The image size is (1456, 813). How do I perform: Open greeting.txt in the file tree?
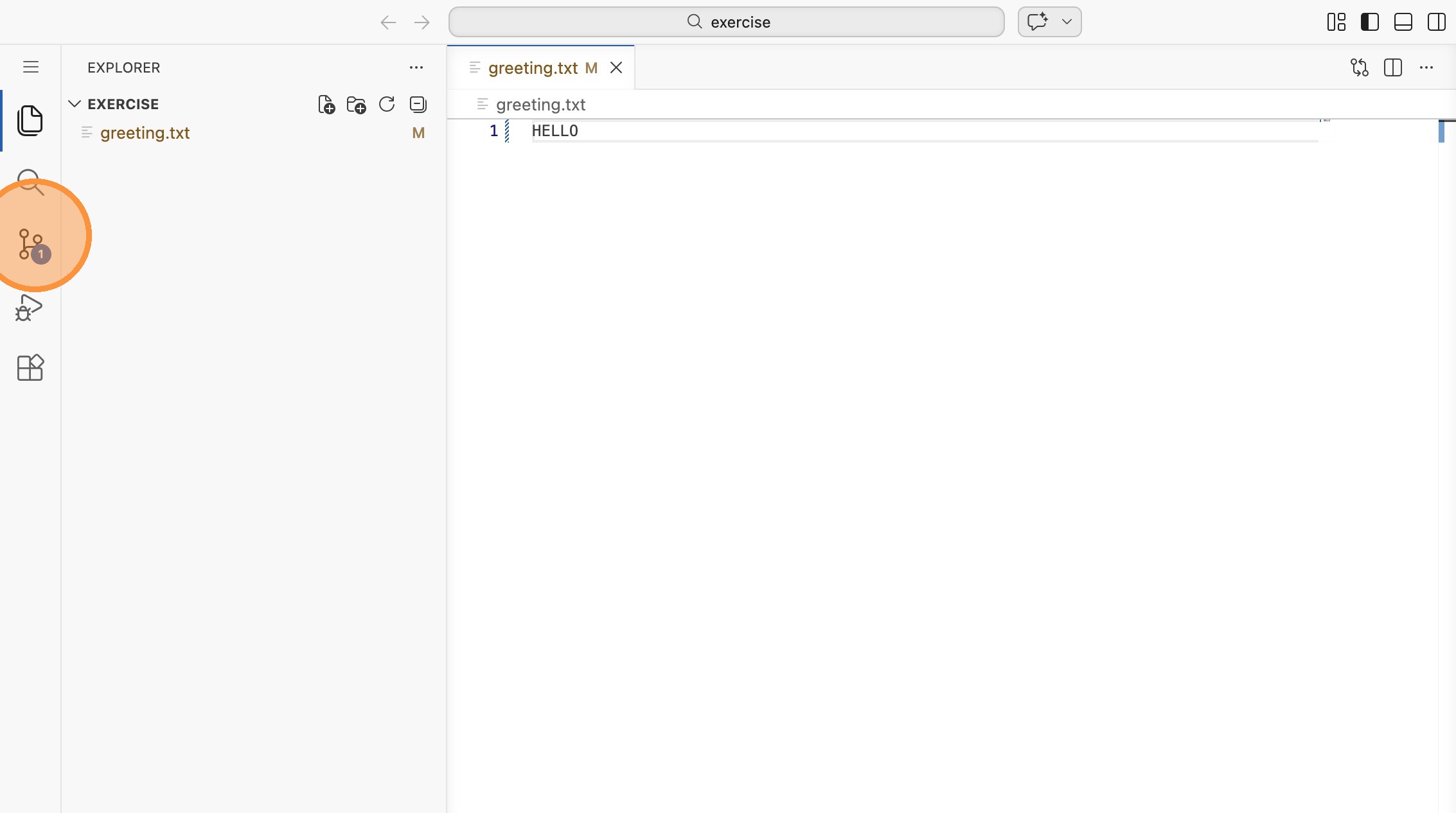145,133
